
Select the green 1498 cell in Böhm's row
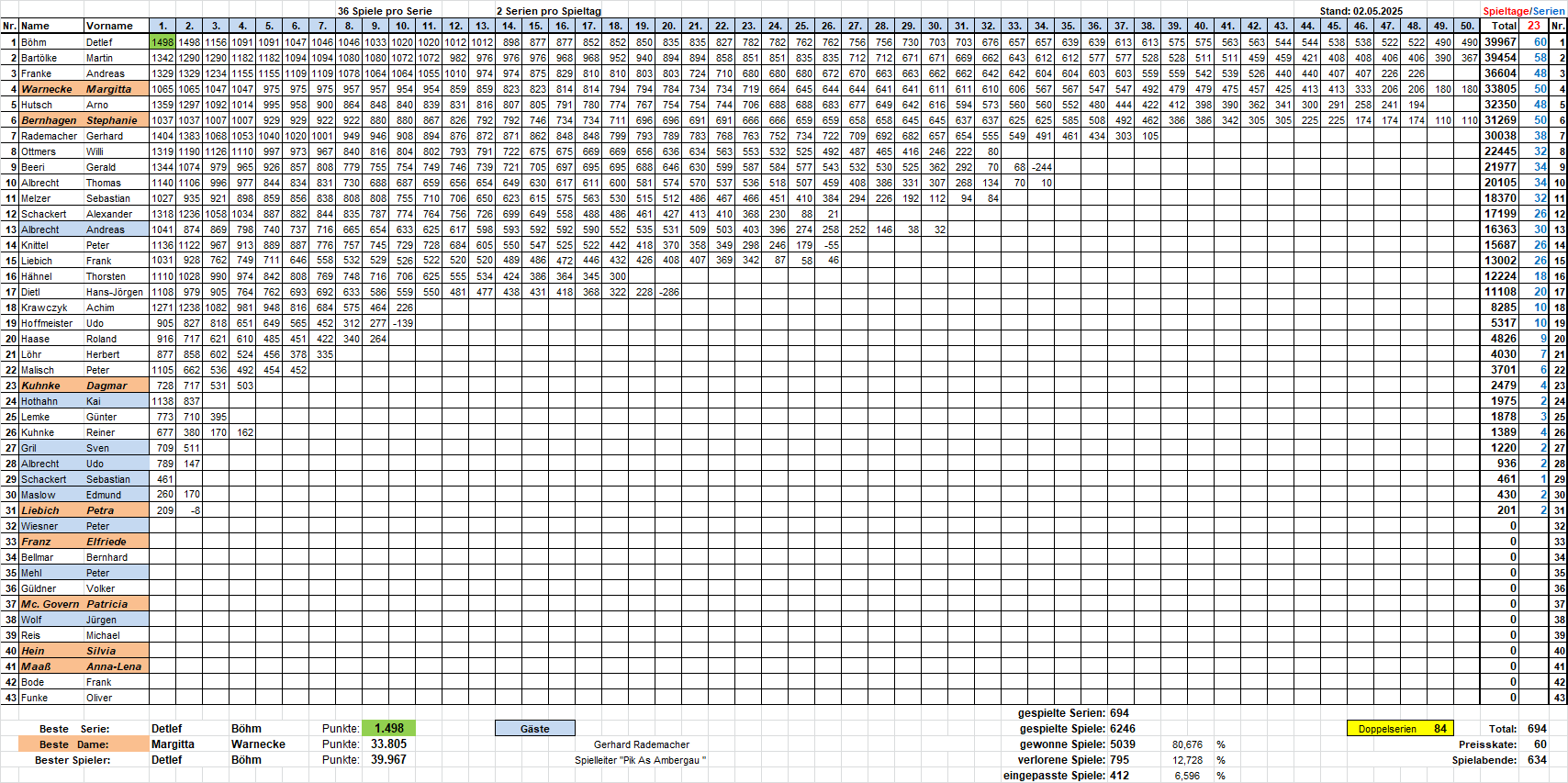pos(162,42)
